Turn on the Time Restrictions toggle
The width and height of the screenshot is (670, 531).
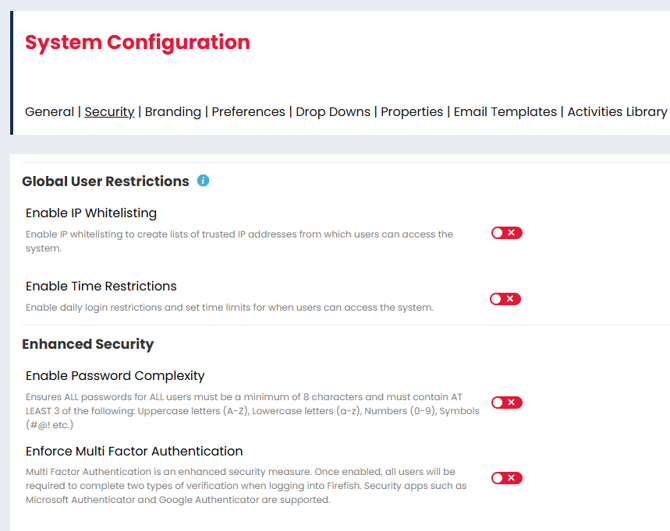pos(506,299)
